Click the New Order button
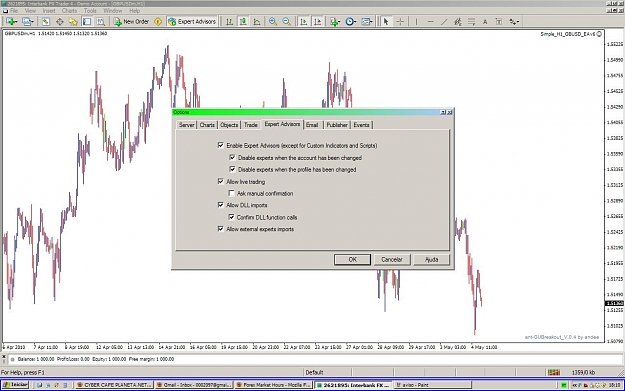This screenshot has width=625, height=391. (x=132, y=22)
